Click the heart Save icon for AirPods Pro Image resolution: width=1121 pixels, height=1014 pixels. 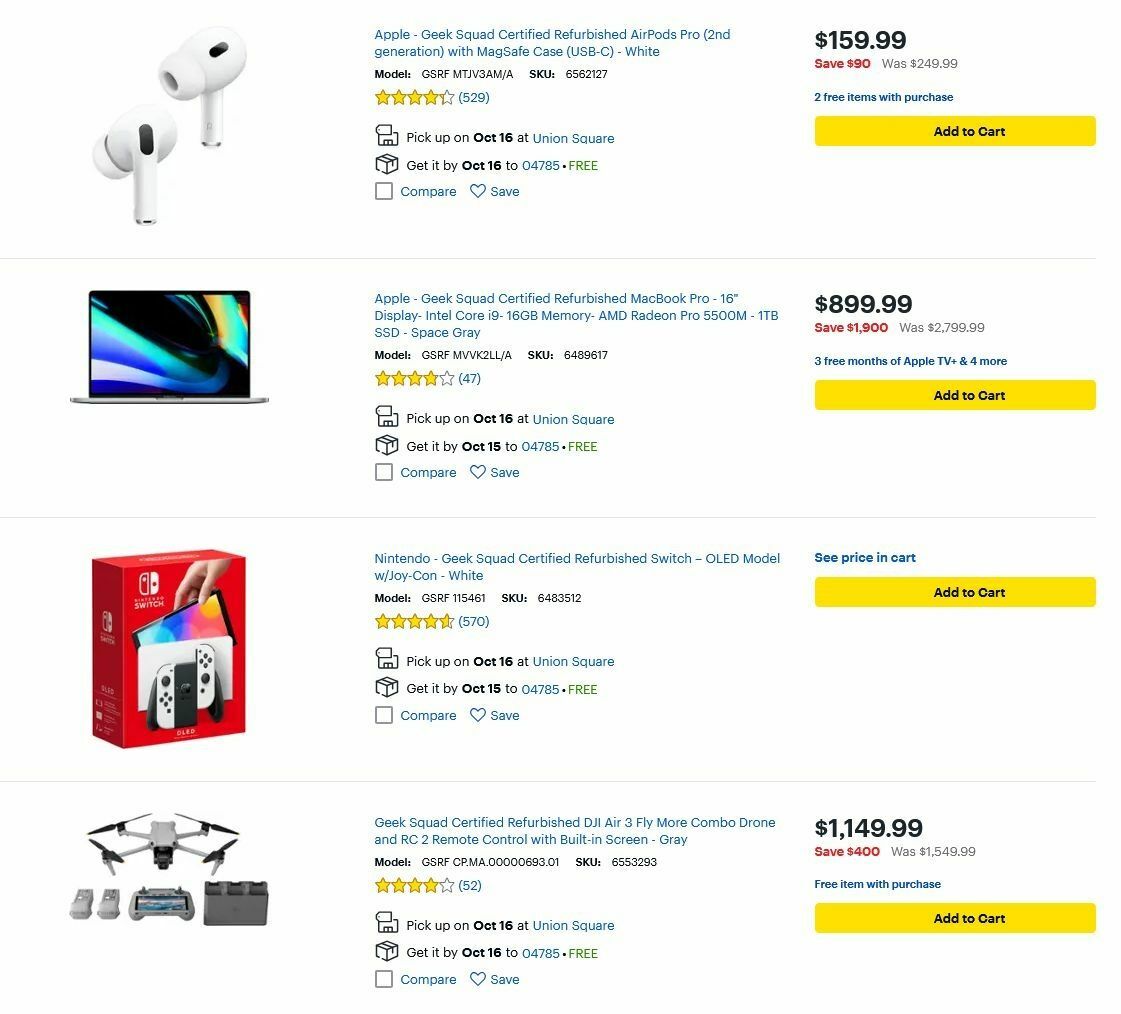tap(476, 191)
